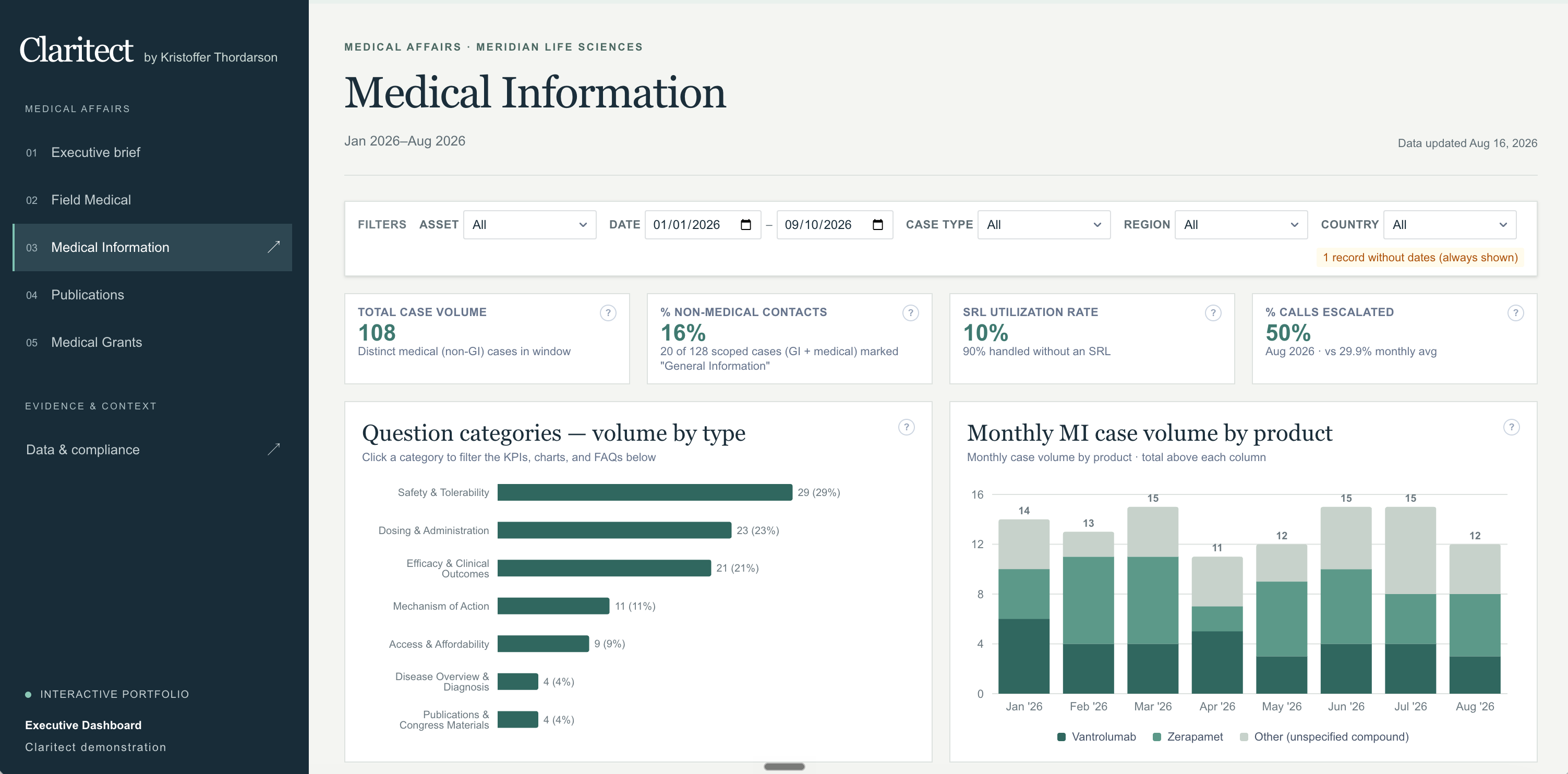
Task: Go to Executive brief page
Action: [x=152, y=152]
